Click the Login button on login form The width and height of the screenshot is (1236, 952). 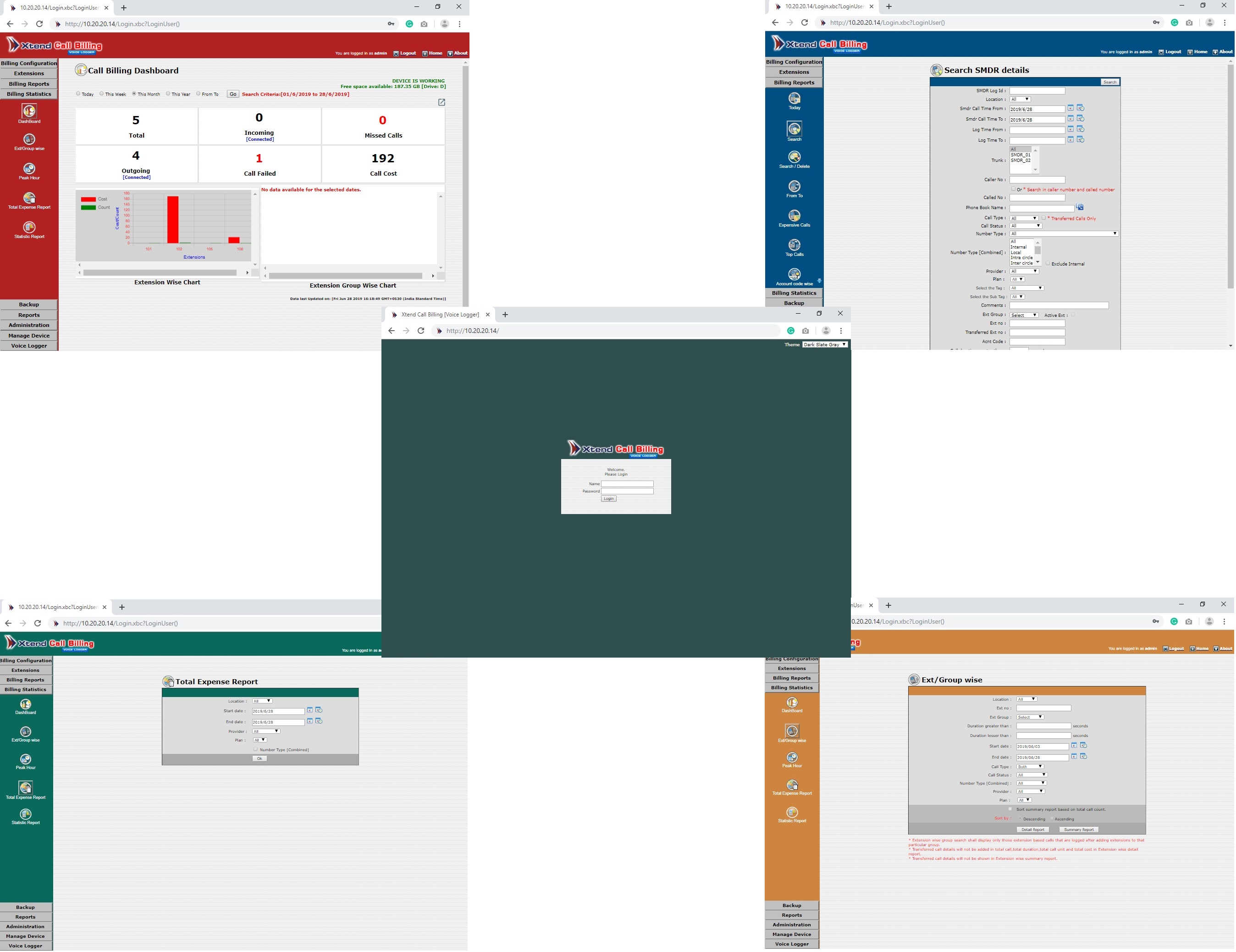[x=609, y=498]
